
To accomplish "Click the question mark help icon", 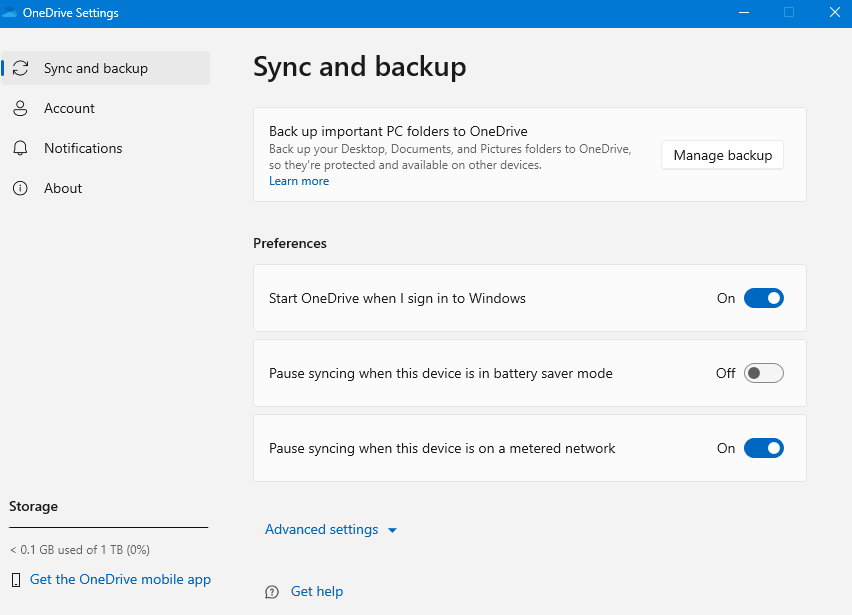I will (x=272, y=592).
